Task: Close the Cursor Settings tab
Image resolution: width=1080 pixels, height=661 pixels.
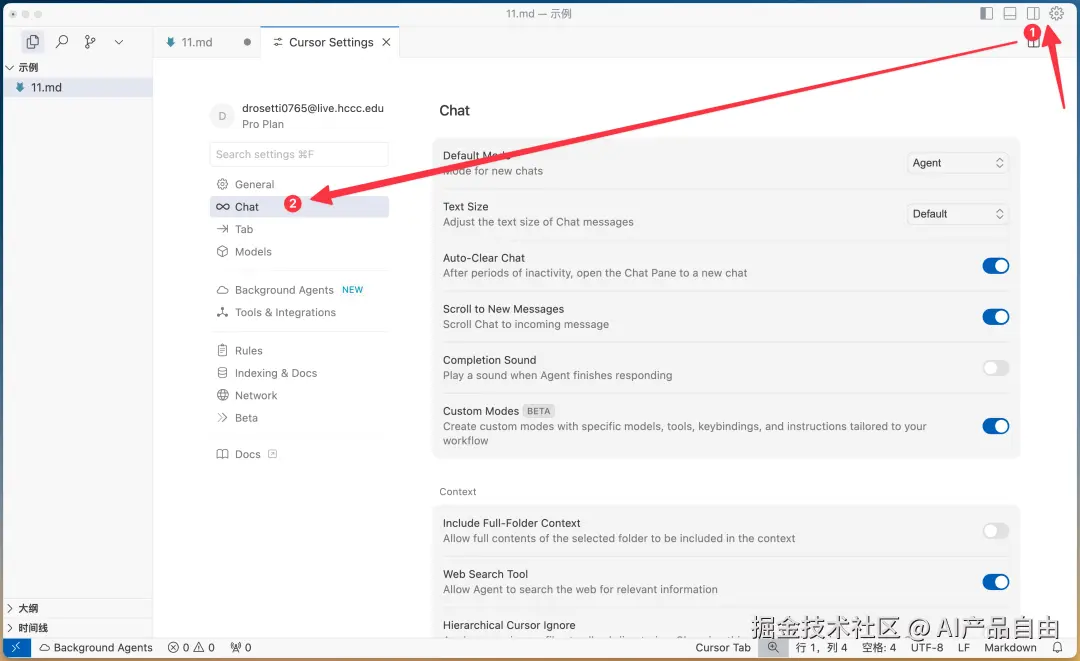Action: pyautogui.click(x=386, y=42)
